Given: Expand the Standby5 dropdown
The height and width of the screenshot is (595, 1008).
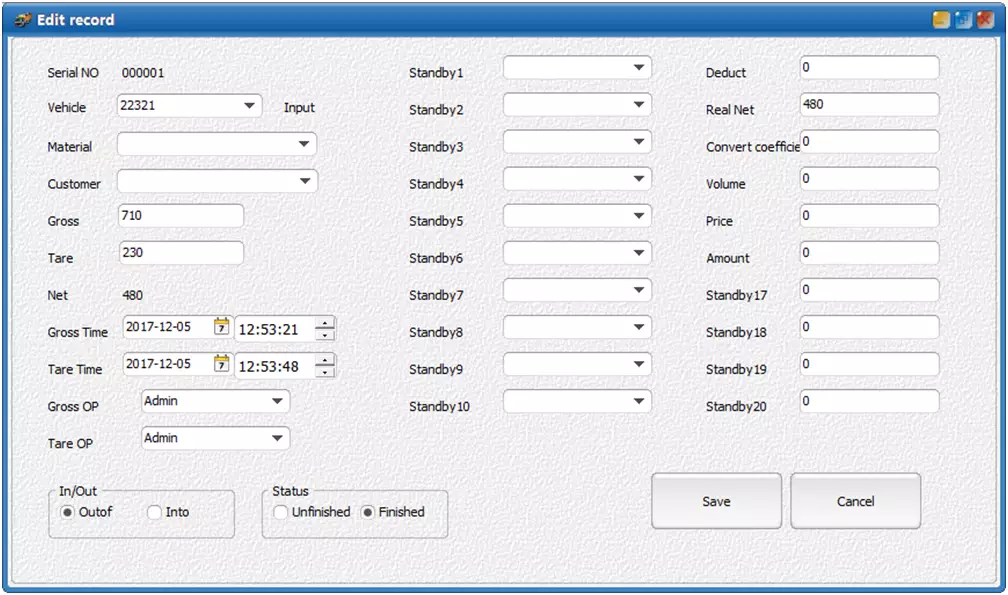Looking at the screenshot, I should pos(577,216).
